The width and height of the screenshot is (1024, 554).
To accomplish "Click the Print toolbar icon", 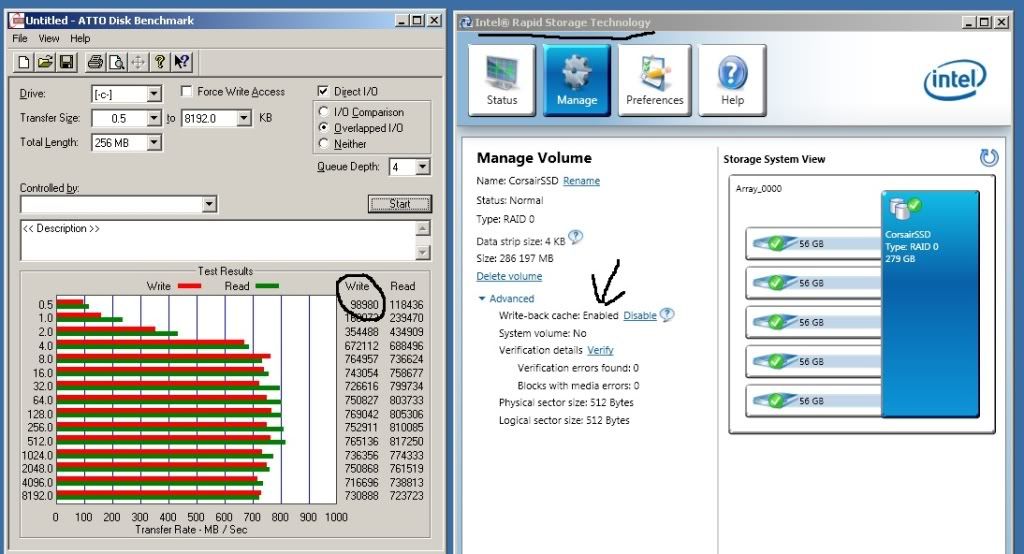I will point(95,63).
